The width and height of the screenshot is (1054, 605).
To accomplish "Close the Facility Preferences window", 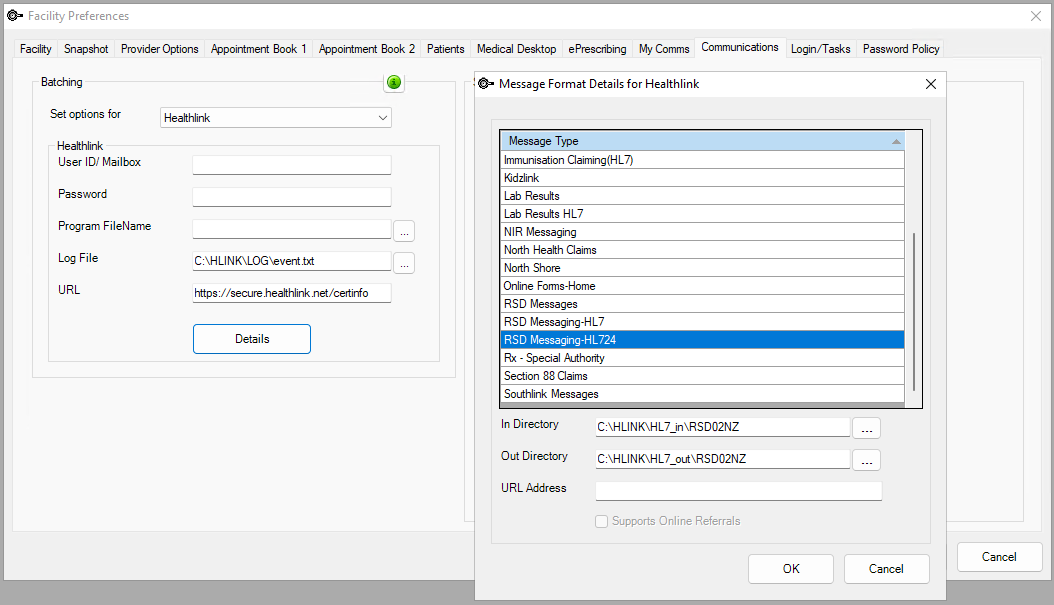I will click(x=1036, y=16).
